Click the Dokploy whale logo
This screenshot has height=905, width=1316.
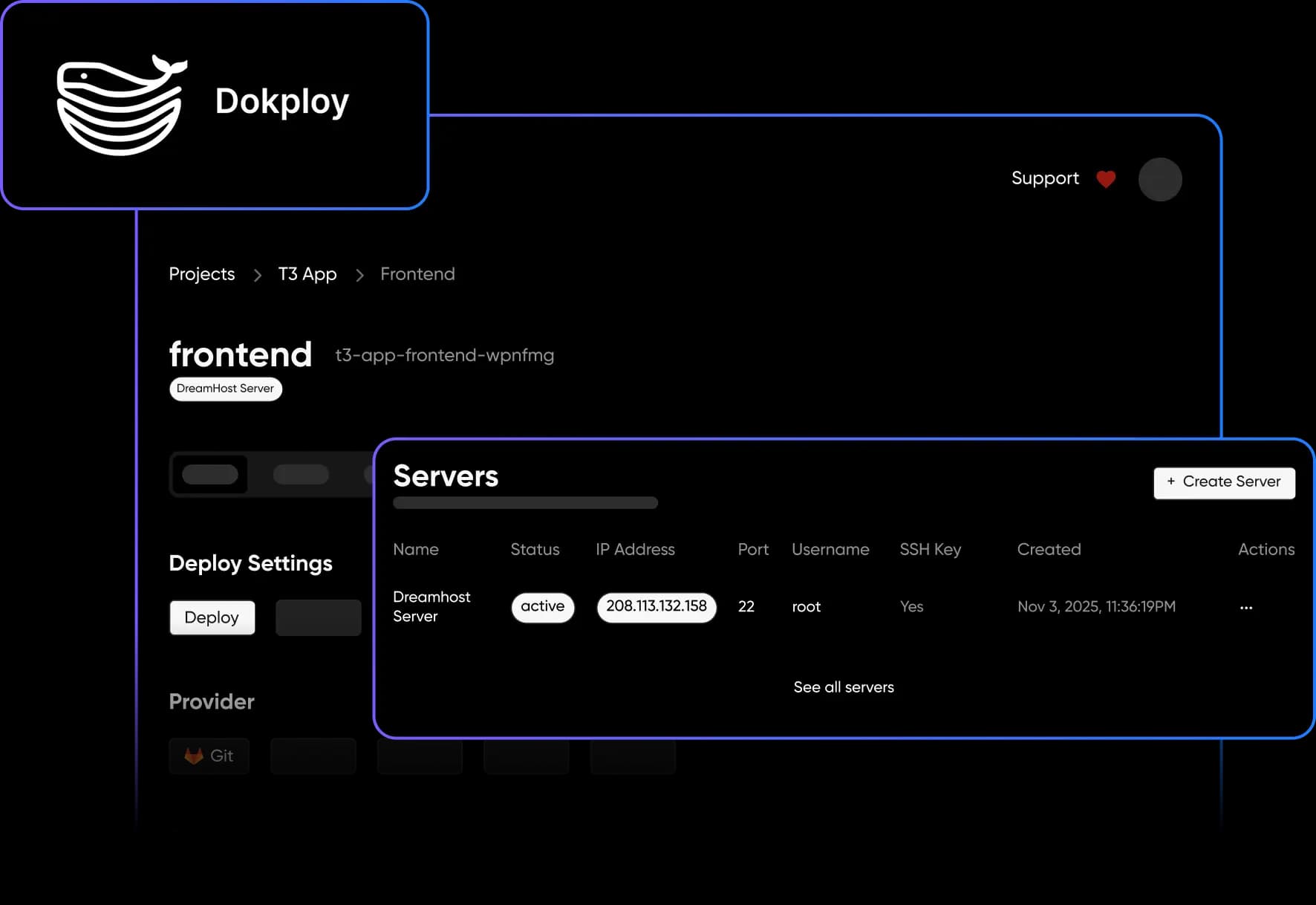[122, 105]
